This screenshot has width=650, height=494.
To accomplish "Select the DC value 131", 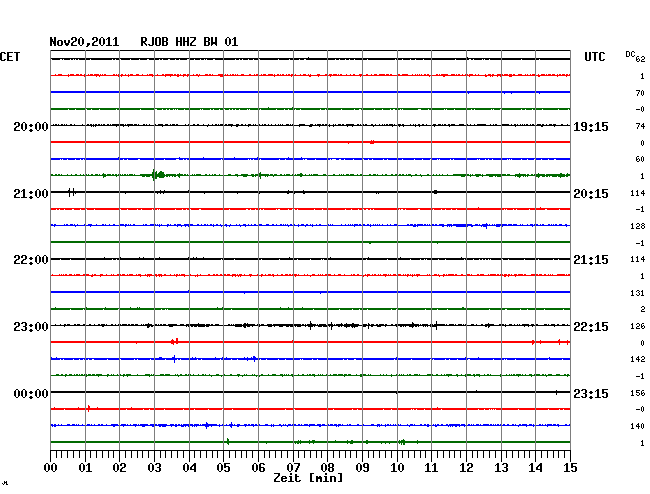I will 638,293.
